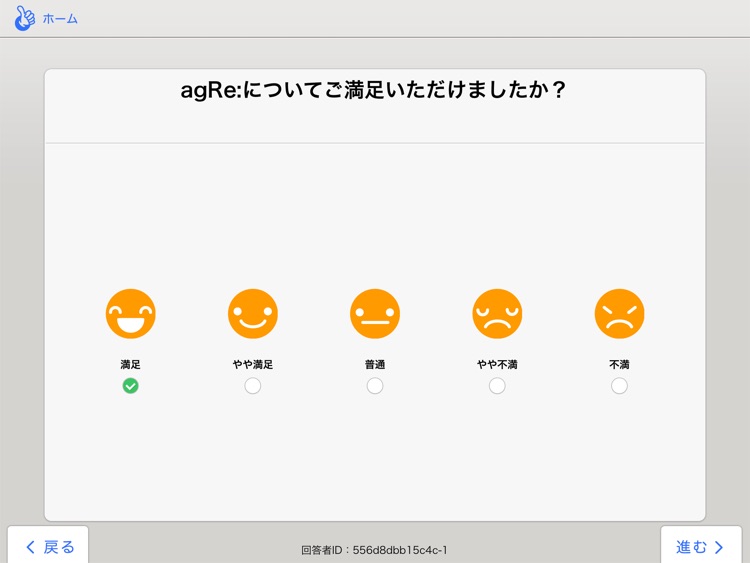750x563 pixels.
Task: Click the 回答者ID text at bottom
Action: (374, 550)
